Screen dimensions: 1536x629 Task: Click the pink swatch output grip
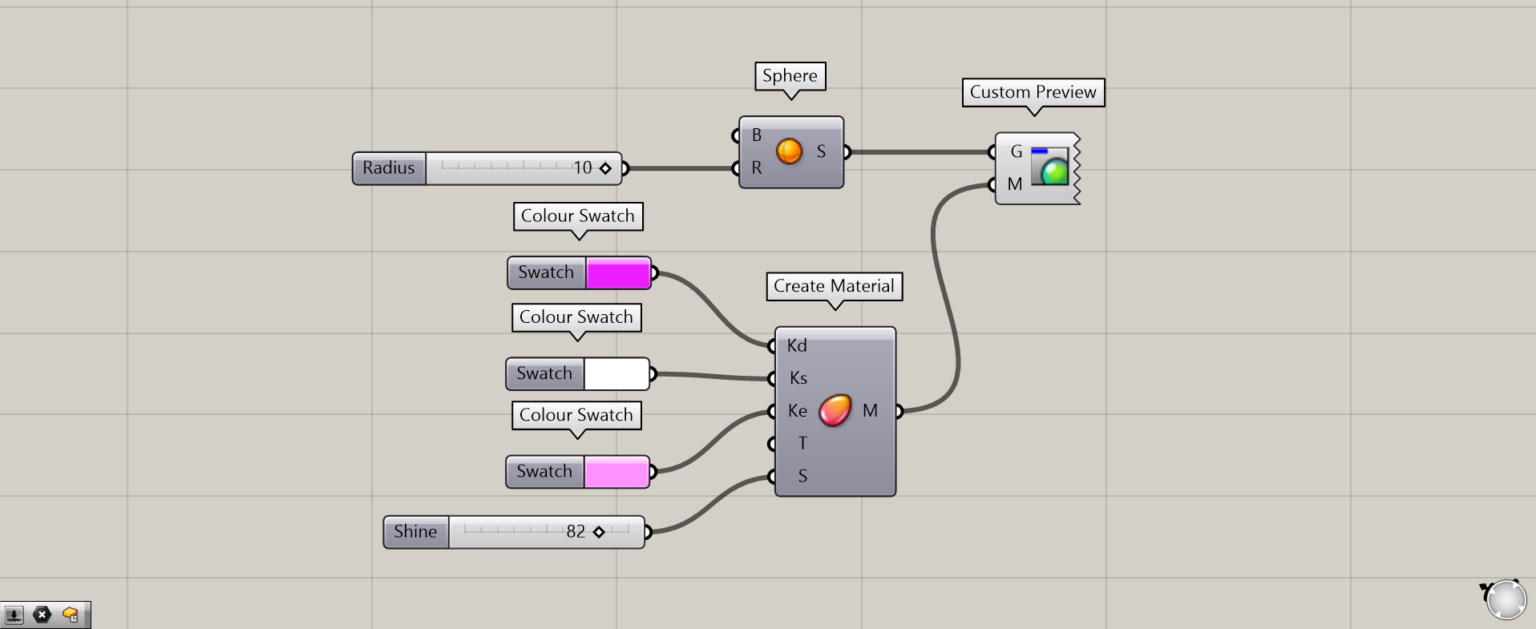[x=652, y=472]
